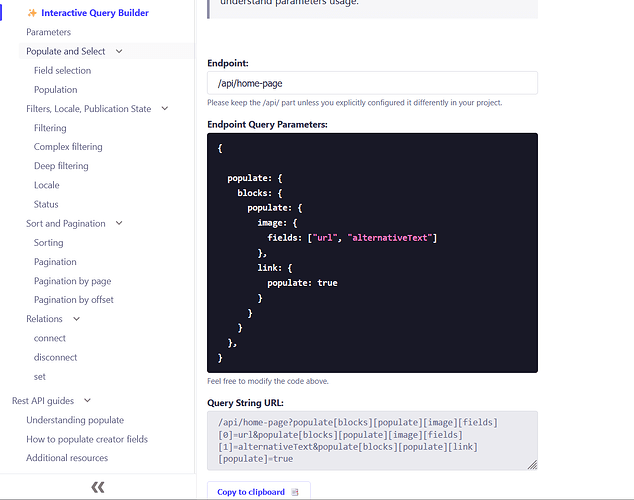Select Deep filtering in the sidebar
The height and width of the screenshot is (500, 634).
61,166
